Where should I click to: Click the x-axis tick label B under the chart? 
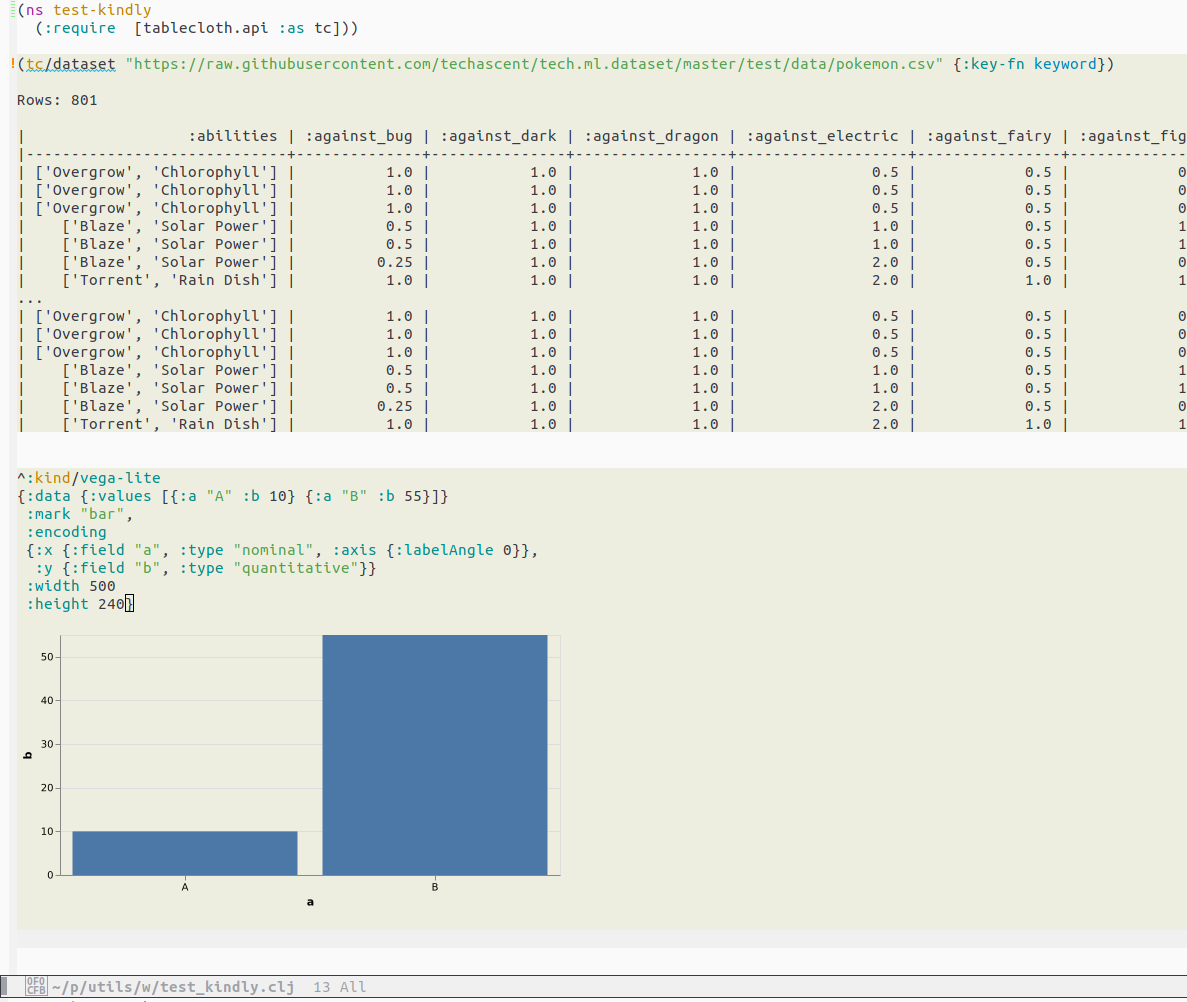coord(435,887)
